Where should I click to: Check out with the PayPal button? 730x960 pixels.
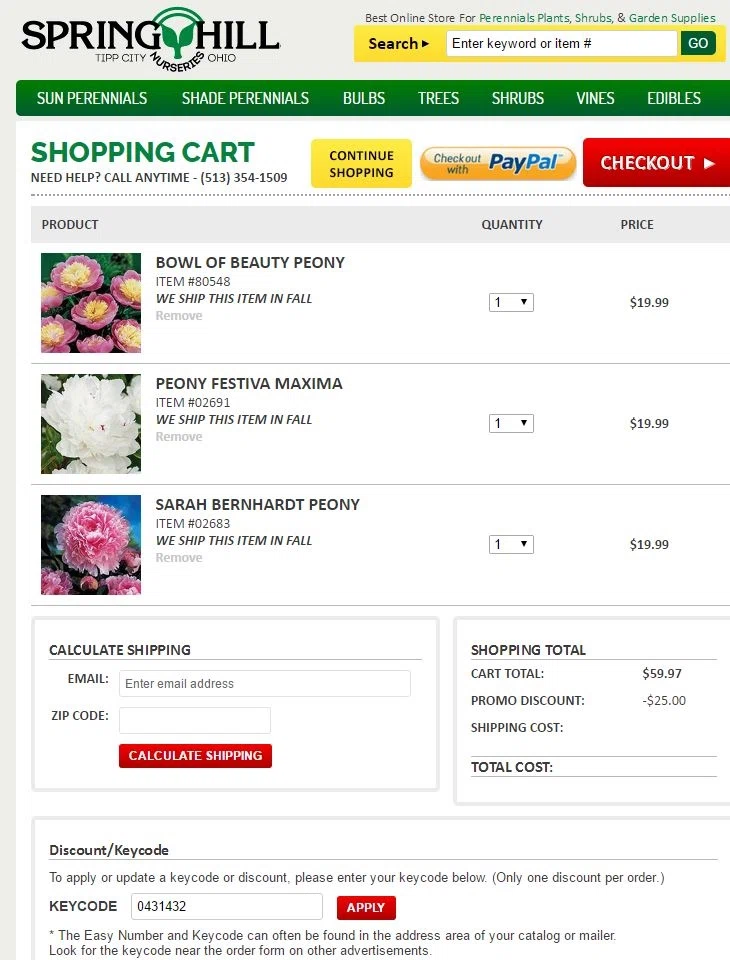coord(498,163)
